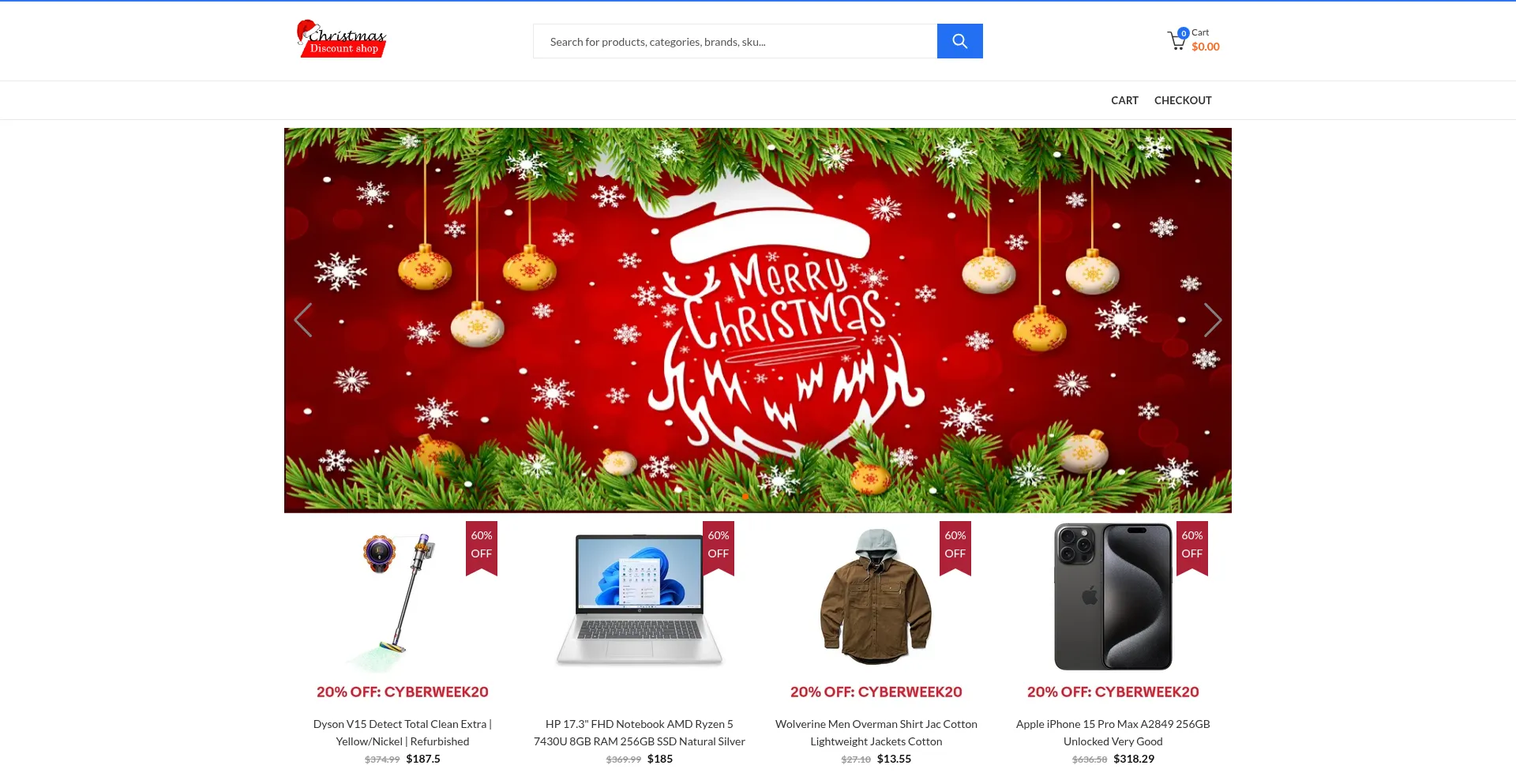The width and height of the screenshot is (1516, 784).
Task: Open the CART menu item
Action: click(1124, 100)
